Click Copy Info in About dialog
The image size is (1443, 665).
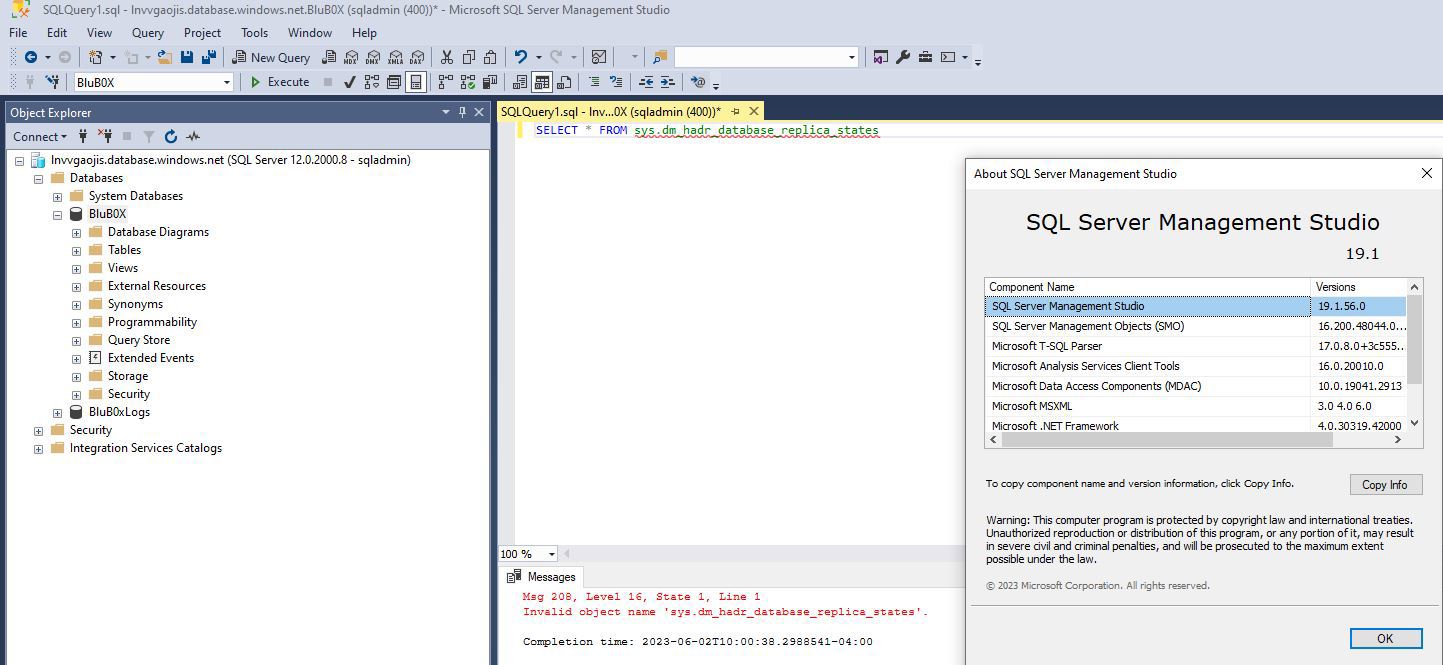click(x=1385, y=484)
